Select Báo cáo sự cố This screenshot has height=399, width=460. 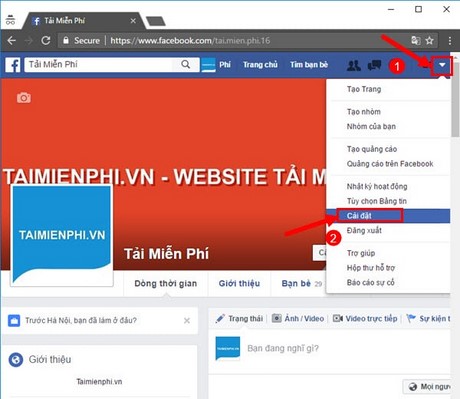371,282
